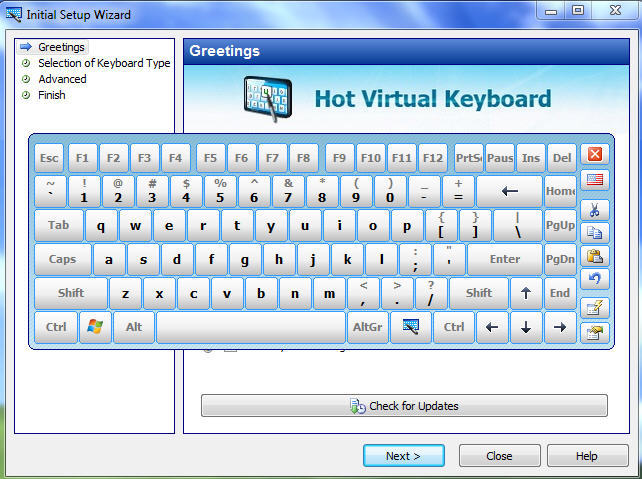The image size is (642, 479).
Task: Click the letter m key
Action: (x=330, y=293)
